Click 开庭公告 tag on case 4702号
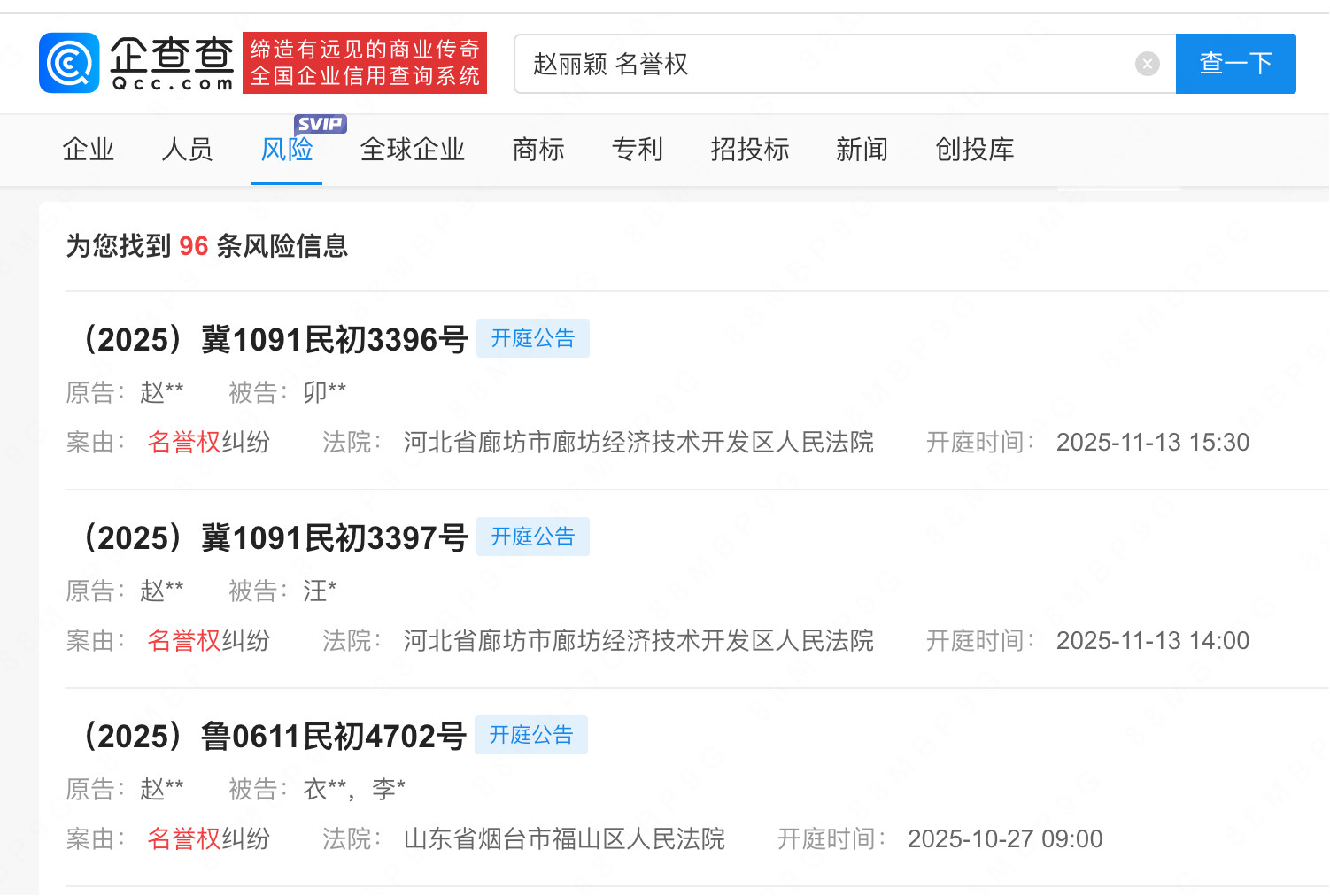Viewport: 1330px width, 896px height. (x=531, y=735)
